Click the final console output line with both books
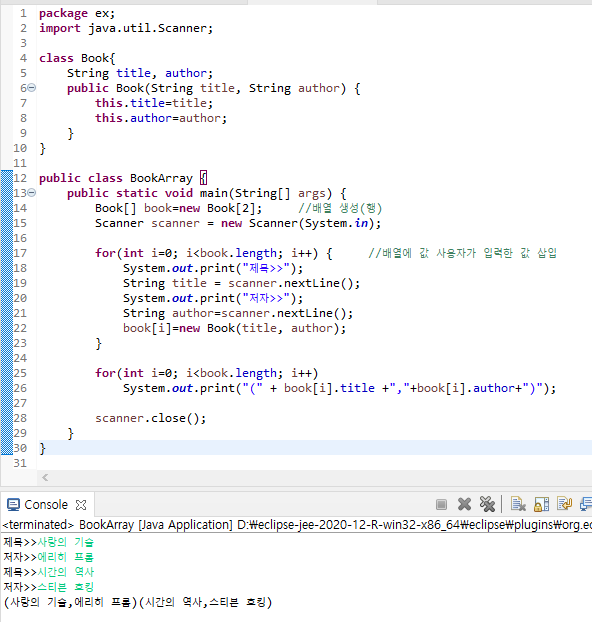The image size is (592, 622). (138, 602)
